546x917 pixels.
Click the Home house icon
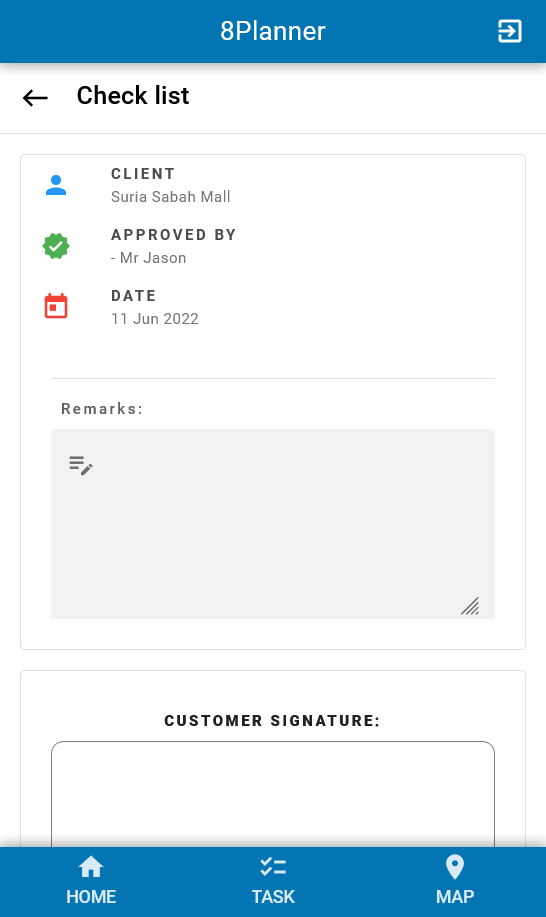coord(91,867)
